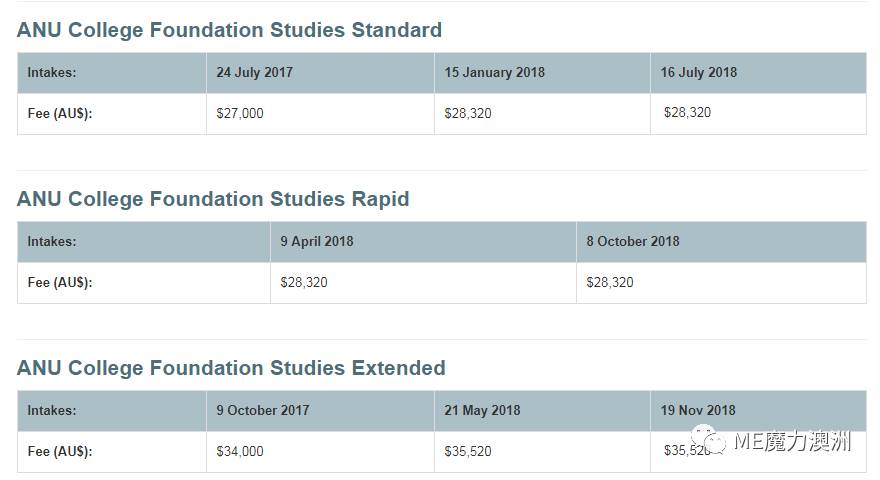Click ANU College Foundation Studies Rapid heading
This screenshot has width=880, height=480.
213,199
